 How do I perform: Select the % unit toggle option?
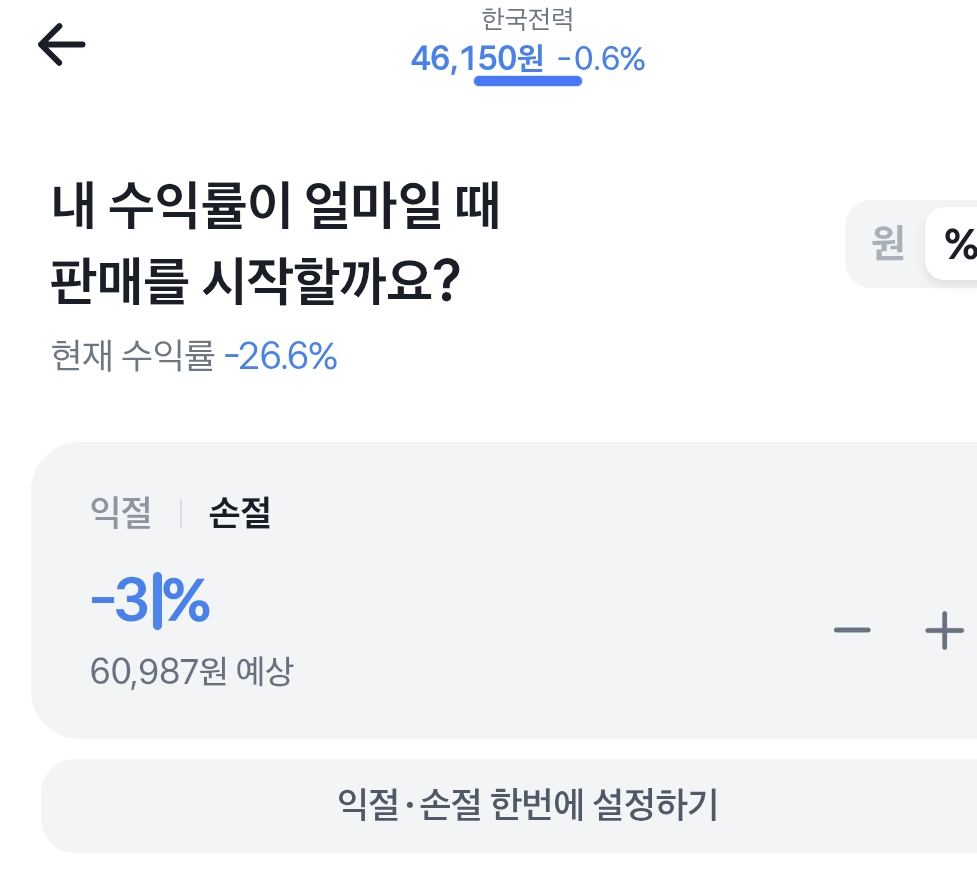(958, 243)
